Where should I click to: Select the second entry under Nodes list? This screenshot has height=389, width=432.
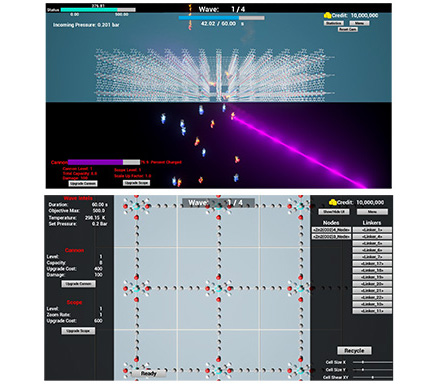coord(331,236)
